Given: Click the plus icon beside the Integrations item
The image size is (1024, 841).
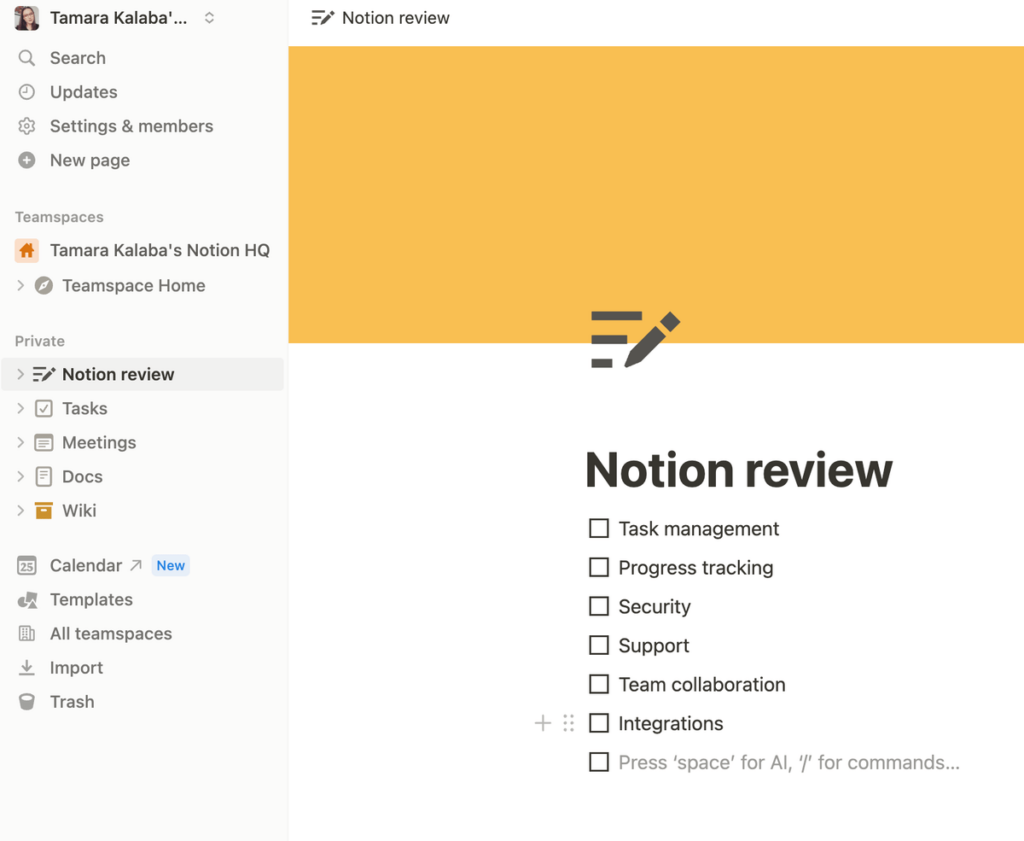Looking at the screenshot, I should (x=542, y=722).
